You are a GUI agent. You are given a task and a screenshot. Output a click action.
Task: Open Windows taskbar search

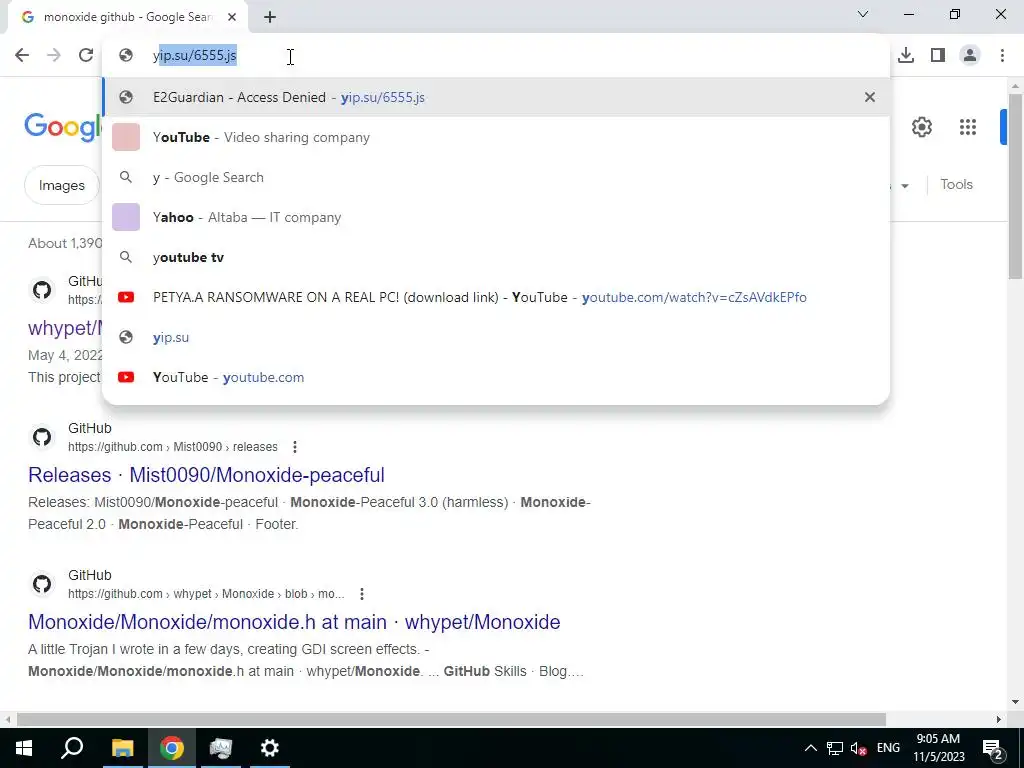72,748
